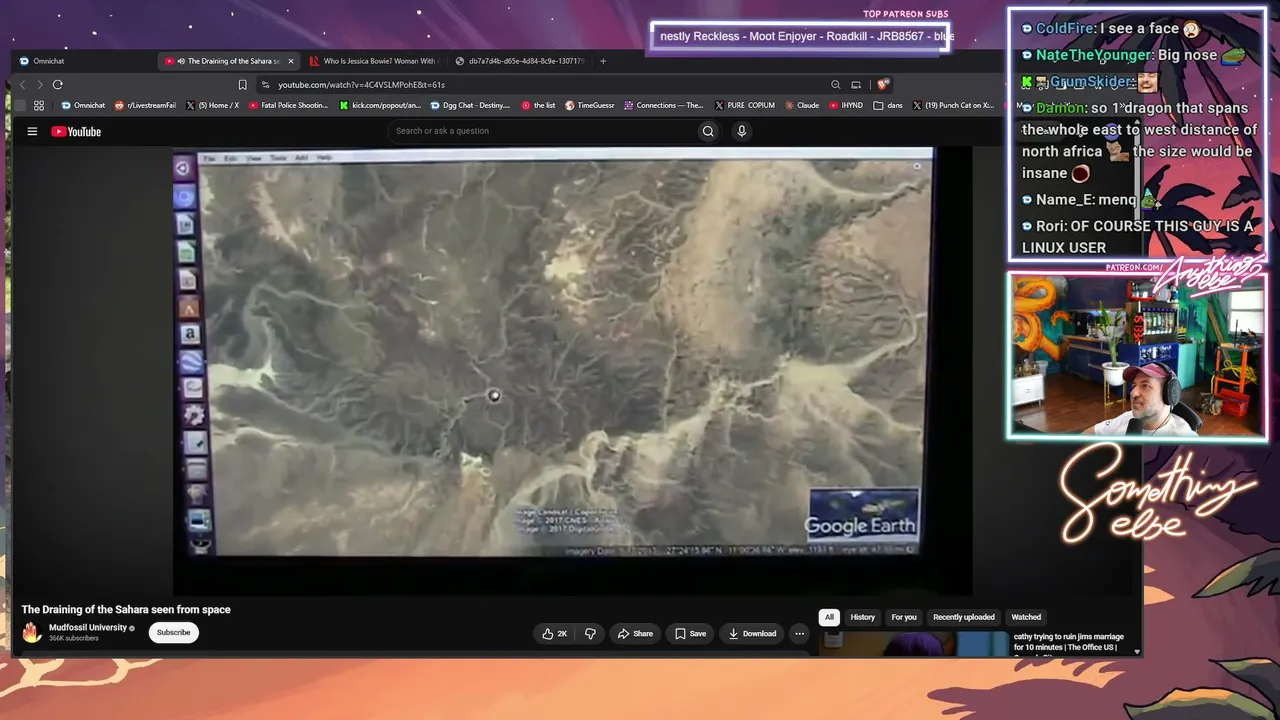Screen dimensions: 1280x720
Task: Select the Recently uploaded filter chip
Action: (964, 617)
